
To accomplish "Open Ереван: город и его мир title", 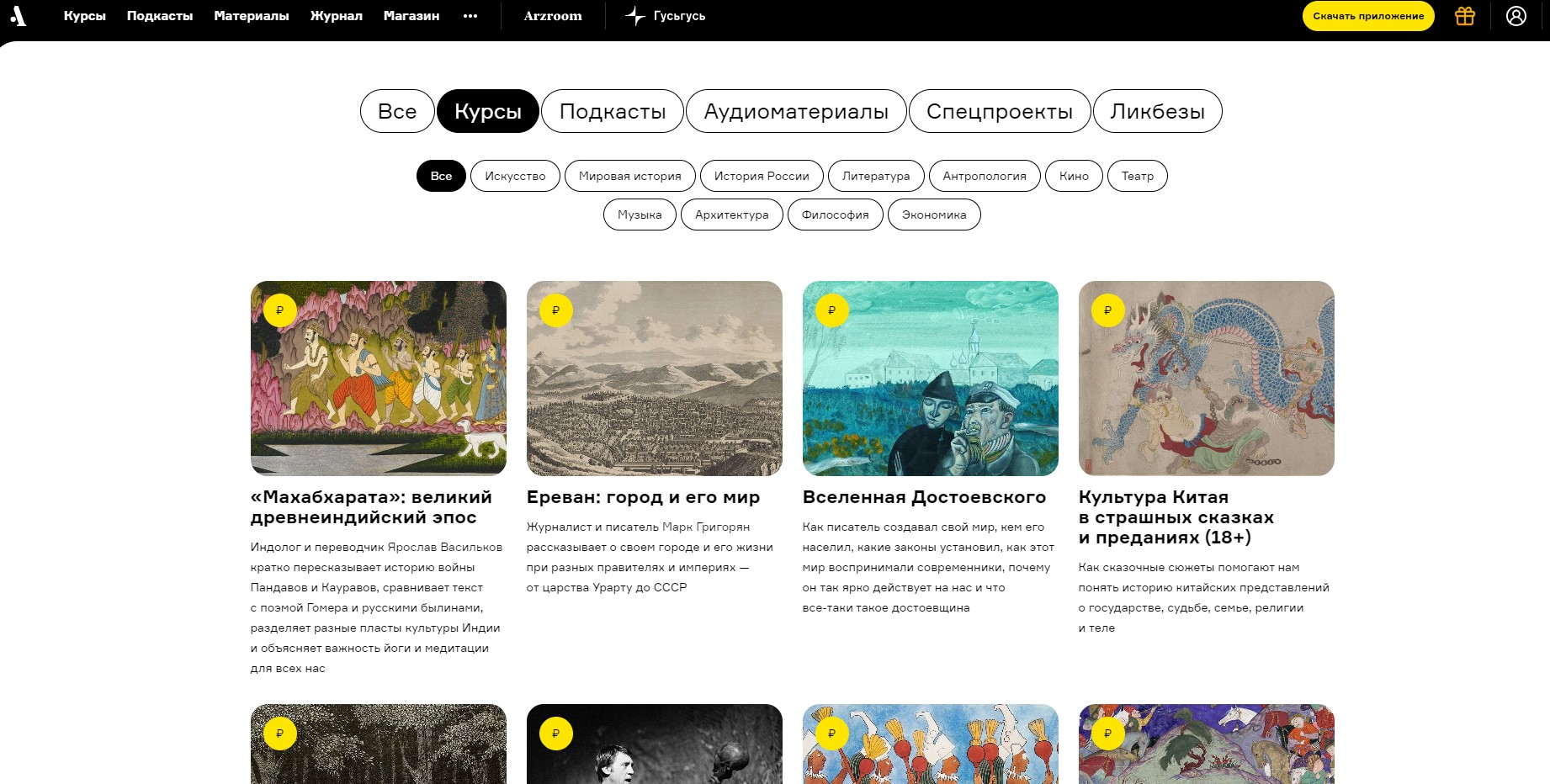I will point(643,497).
